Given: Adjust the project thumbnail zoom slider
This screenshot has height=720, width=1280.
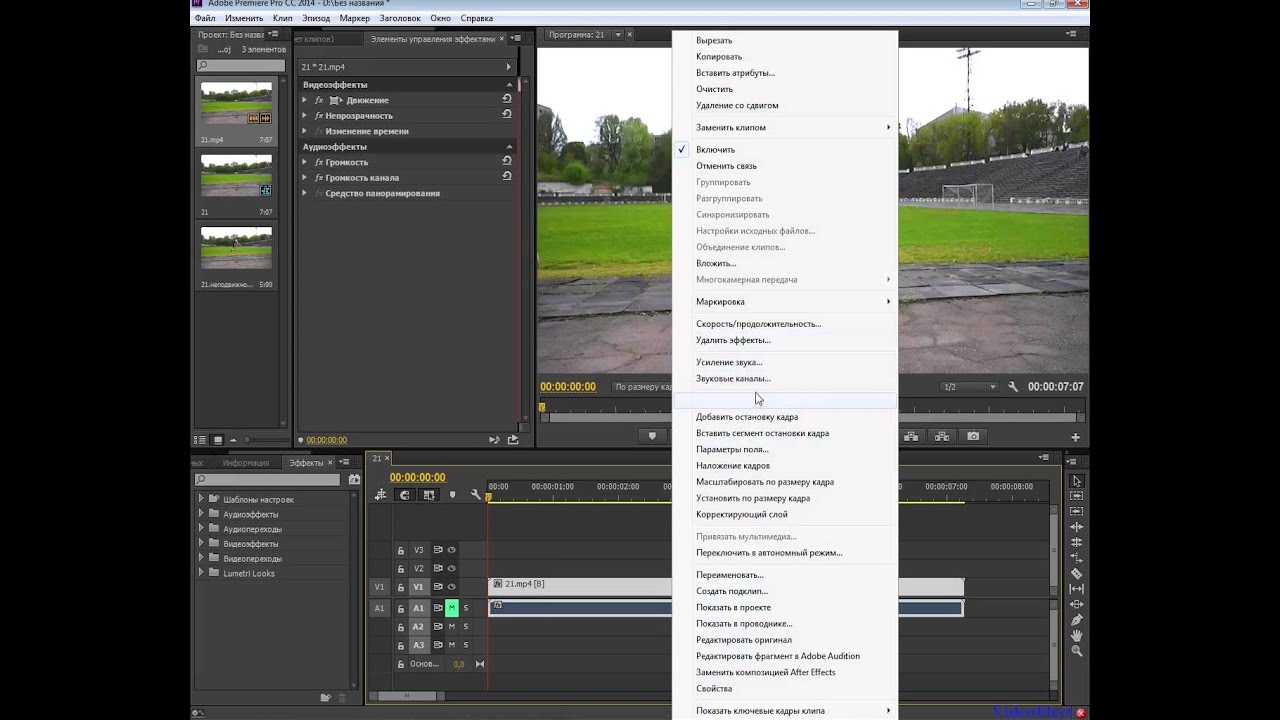Looking at the screenshot, I should [249, 440].
